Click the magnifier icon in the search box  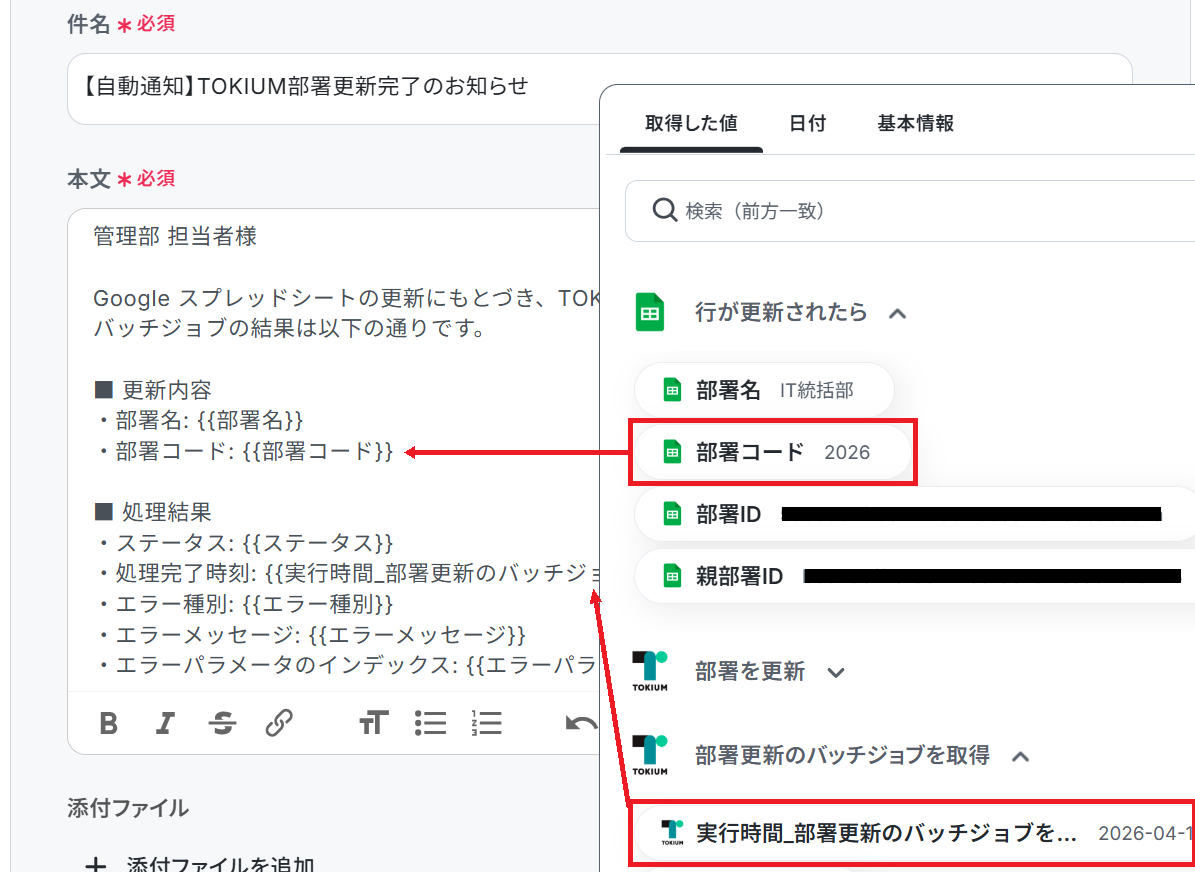point(665,211)
